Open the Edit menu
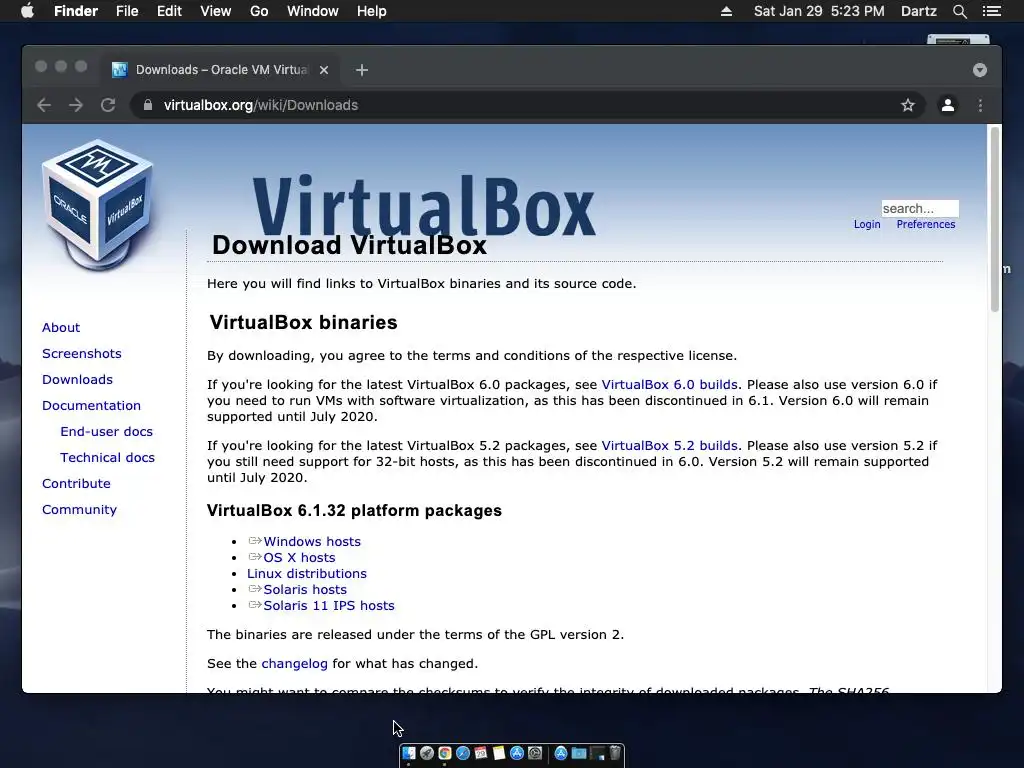Screen dimensions: 1024x768 [x=169, y=11]
